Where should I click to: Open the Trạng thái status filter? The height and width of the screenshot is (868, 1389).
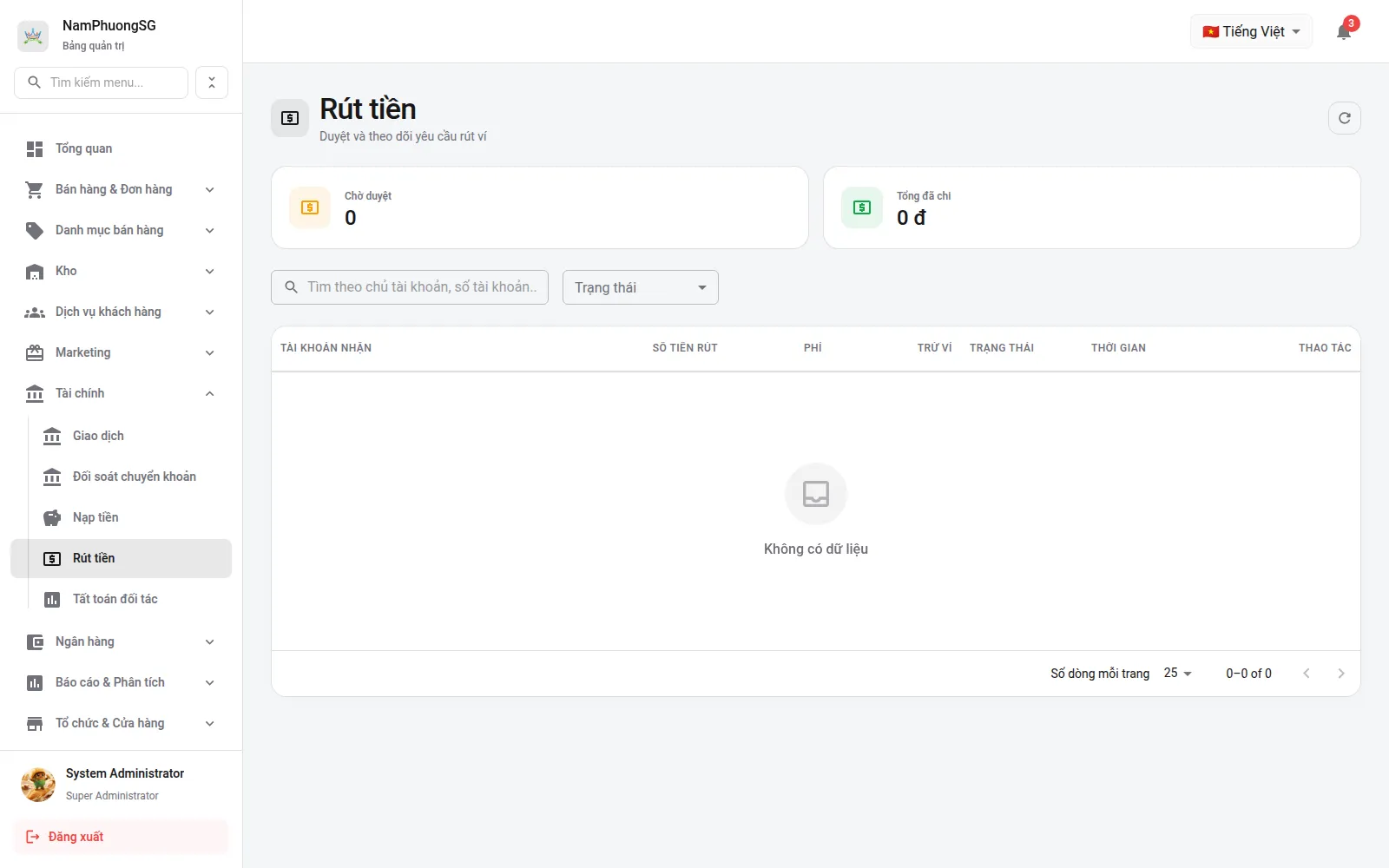(x=641, y=287)
